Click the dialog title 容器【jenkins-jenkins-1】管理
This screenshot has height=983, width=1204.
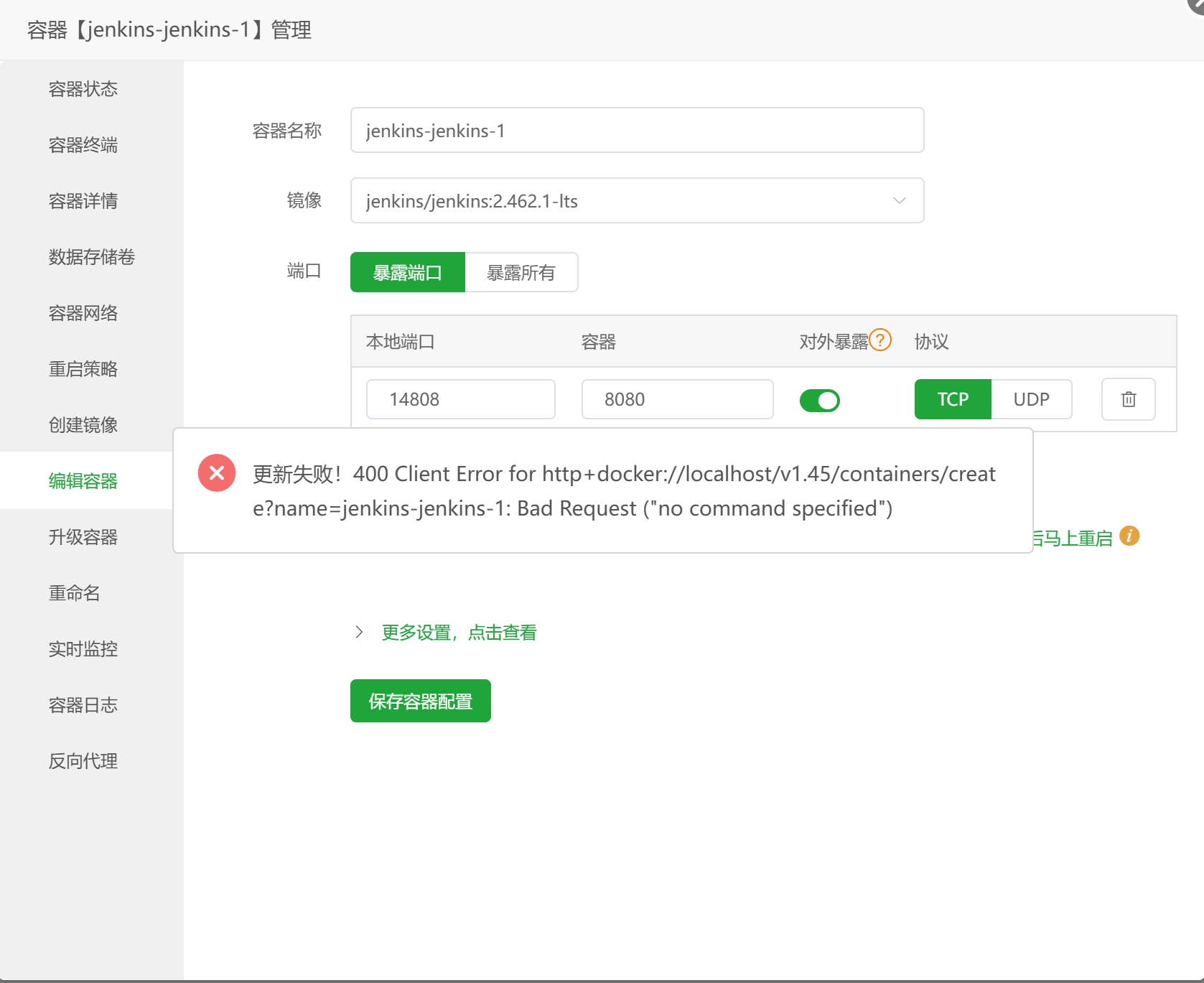click(x=169, y=30)
